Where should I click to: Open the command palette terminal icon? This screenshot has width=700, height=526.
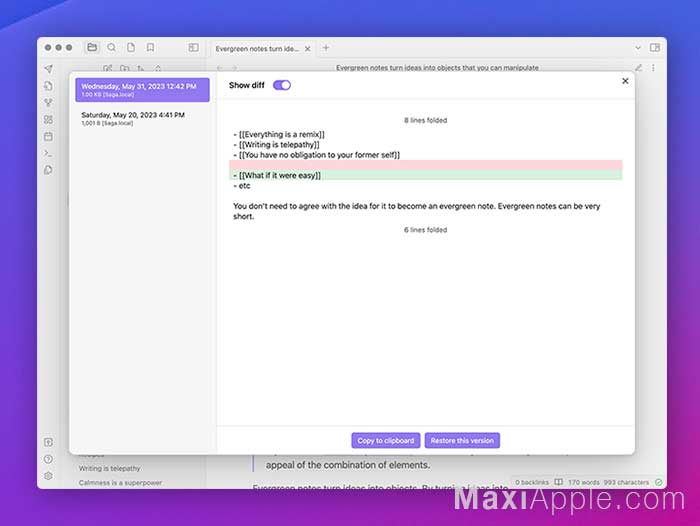[x=48, y=154]
